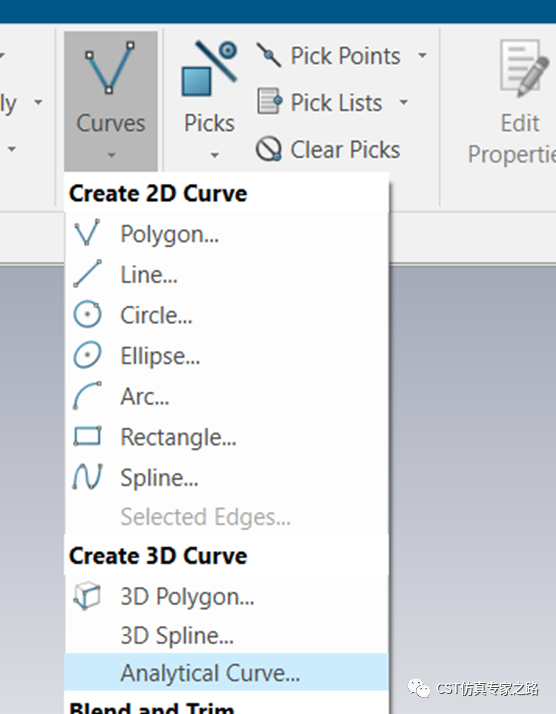Click the Curves V-shaped ribbon icon
The width and height of the screenshot is (556, 714).
click(110, 67)
